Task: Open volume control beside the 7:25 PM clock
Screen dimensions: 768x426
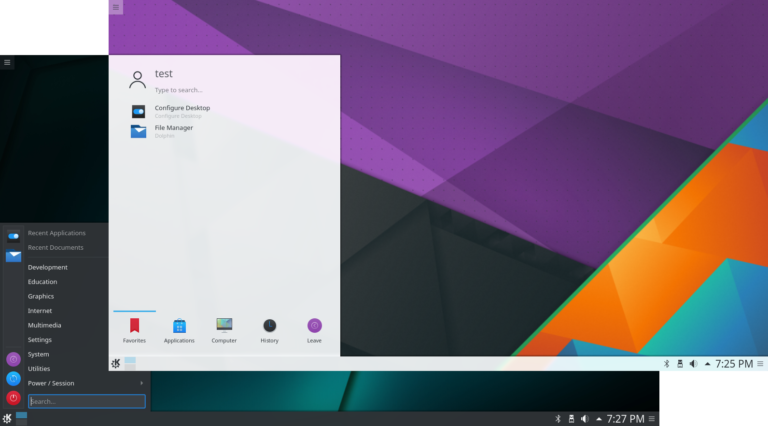Action: click(x=693, y=363)
